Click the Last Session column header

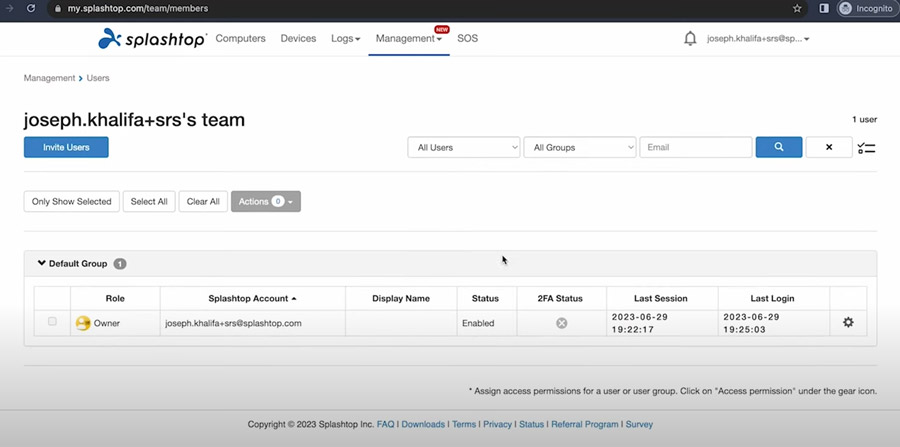point(661,298)
